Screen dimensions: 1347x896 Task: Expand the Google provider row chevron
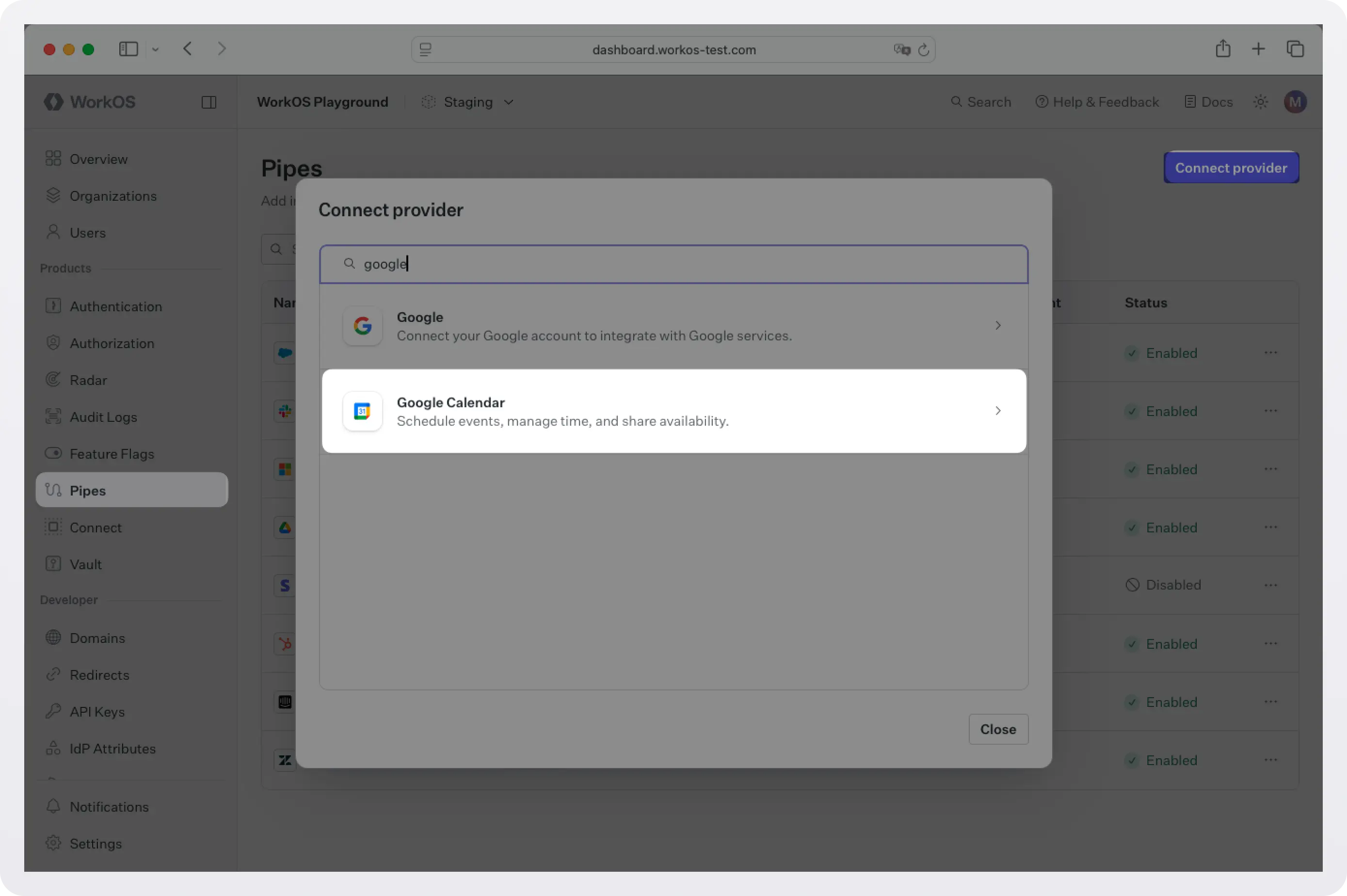click(998, 325)
